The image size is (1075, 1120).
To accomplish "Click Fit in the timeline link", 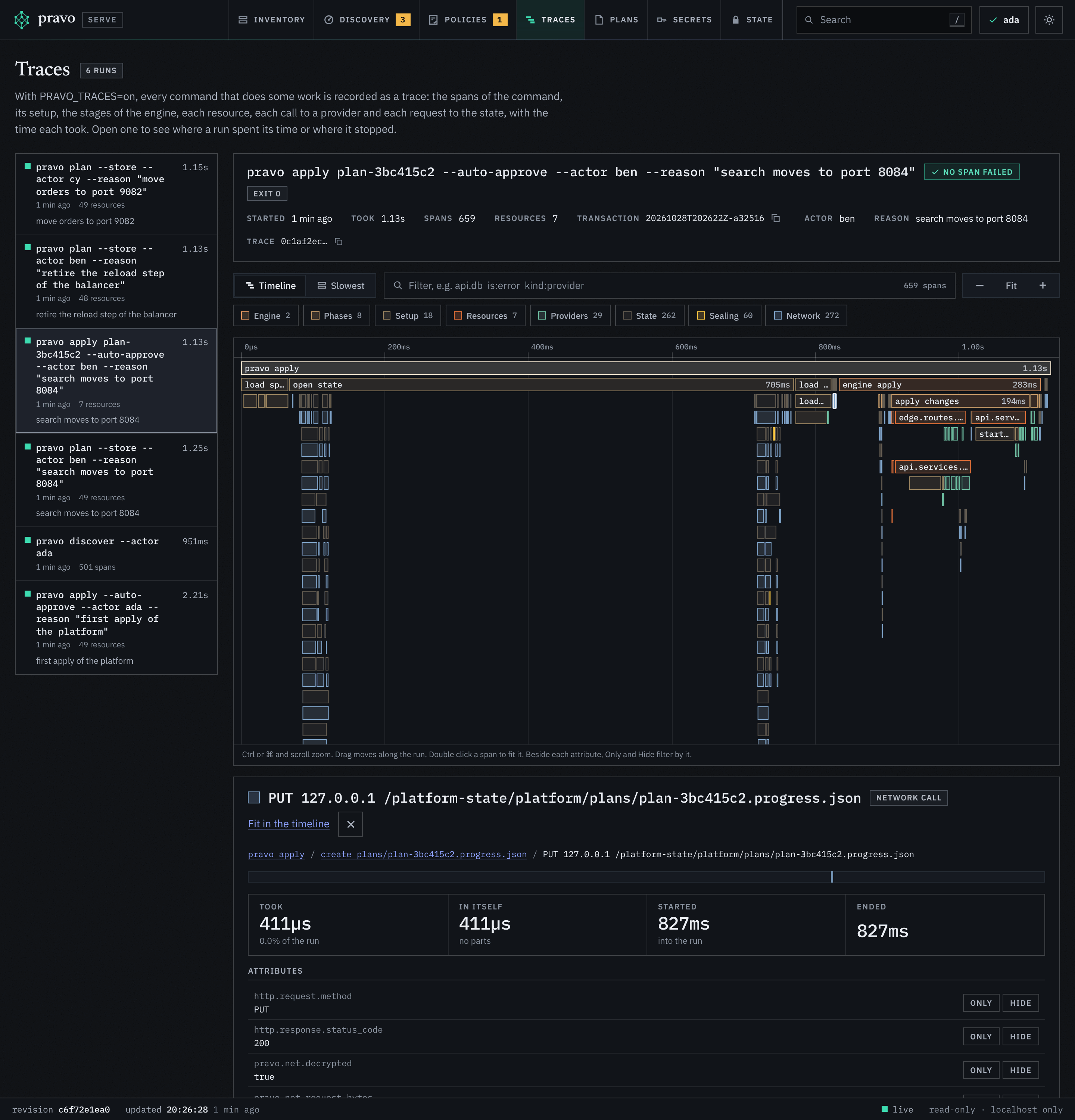I will pyautogui.click(x=289, y=824).
